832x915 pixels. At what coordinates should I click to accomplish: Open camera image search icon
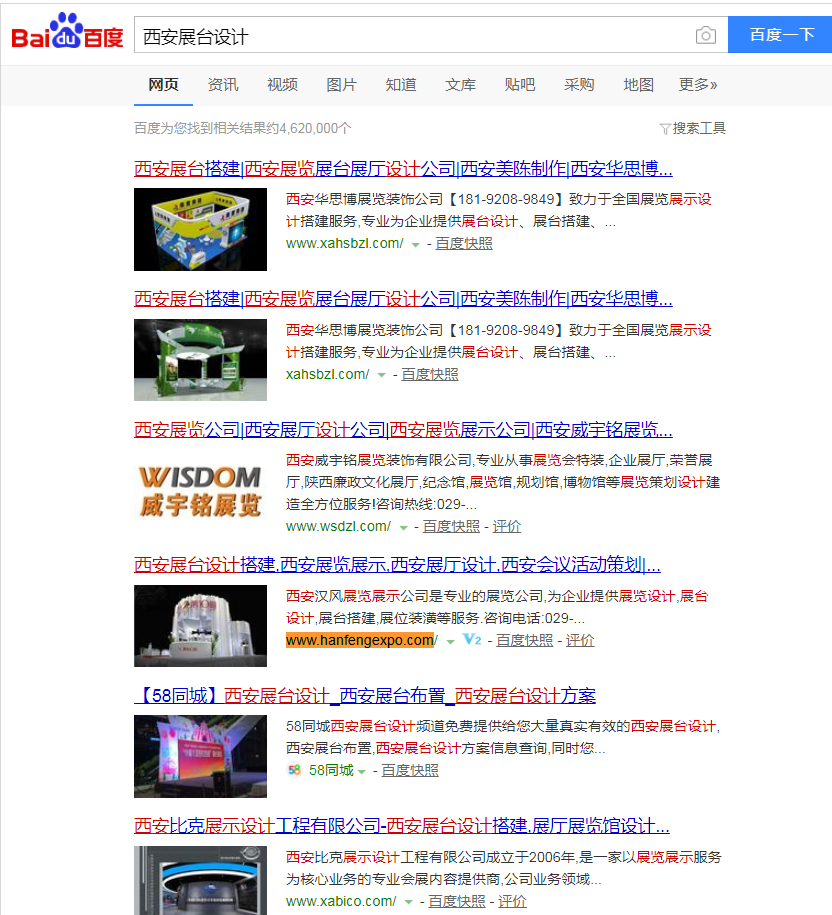pos(705,35)
